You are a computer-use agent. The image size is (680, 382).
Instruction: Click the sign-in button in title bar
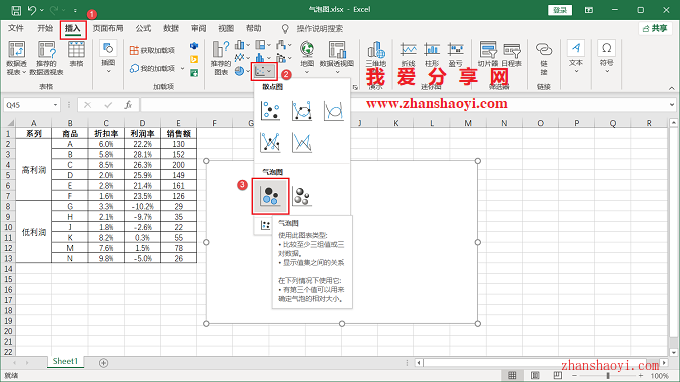[x=560, y=10]
